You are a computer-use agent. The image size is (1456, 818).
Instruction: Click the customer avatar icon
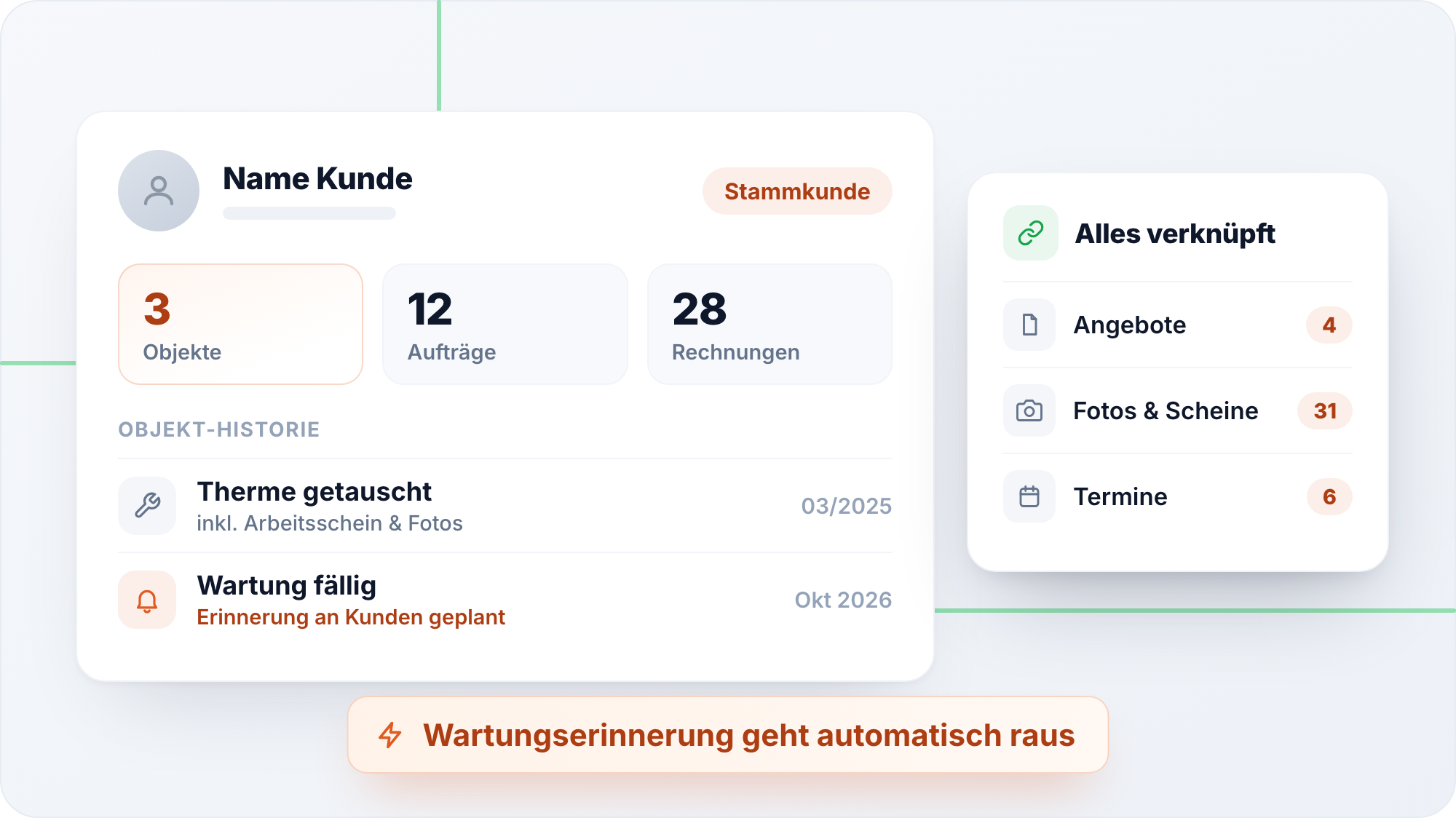tap(159, 191)
